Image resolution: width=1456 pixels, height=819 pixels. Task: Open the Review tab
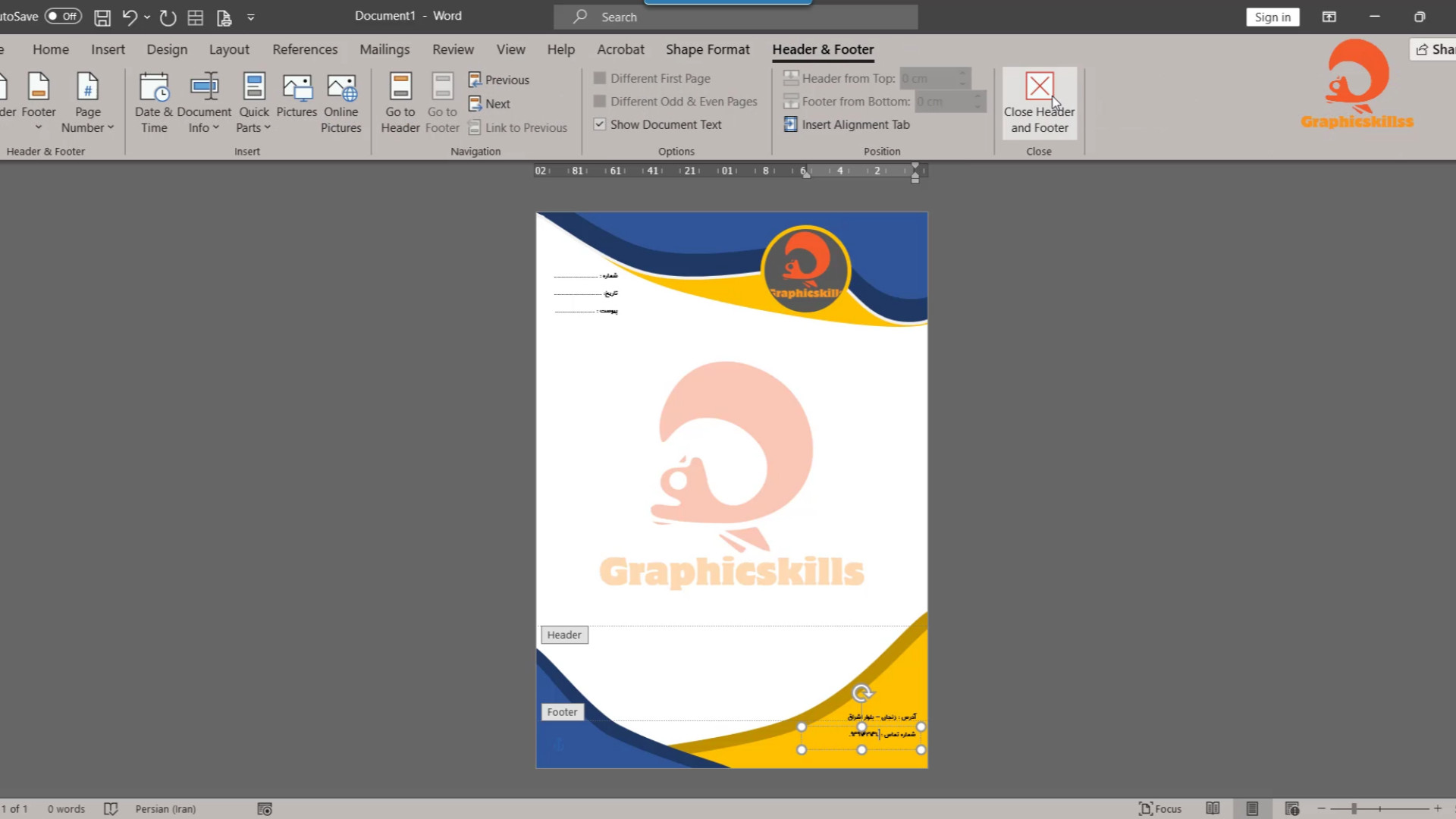coord(453,49)
